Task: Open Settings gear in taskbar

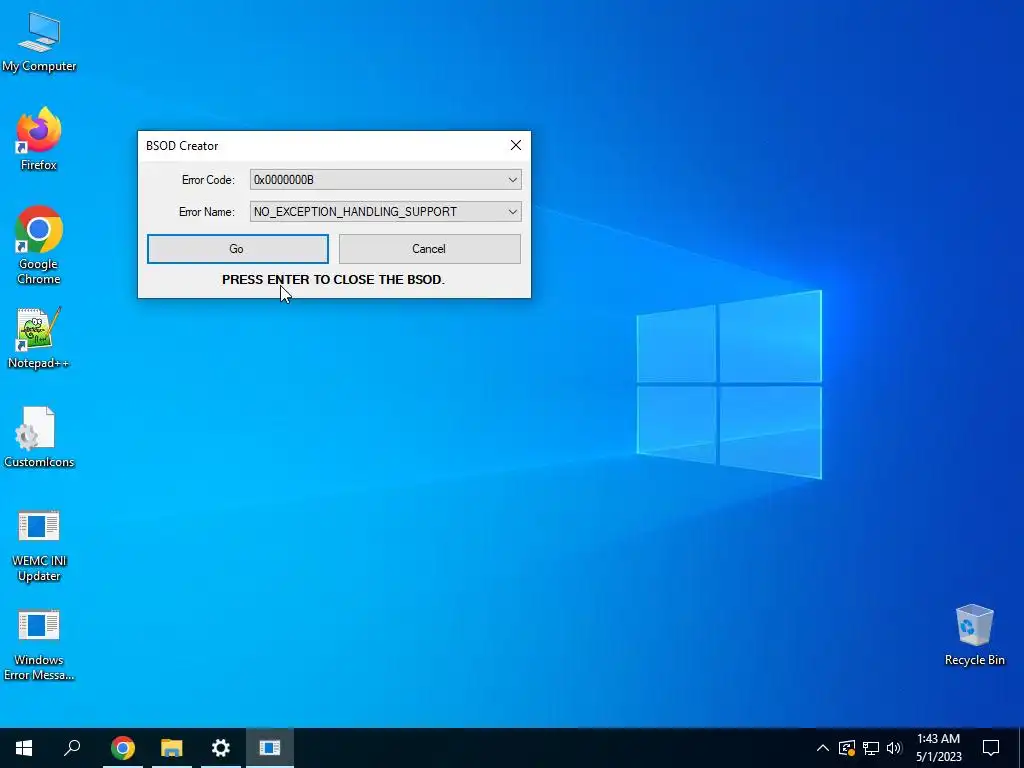Action: (x=221, y=748)
